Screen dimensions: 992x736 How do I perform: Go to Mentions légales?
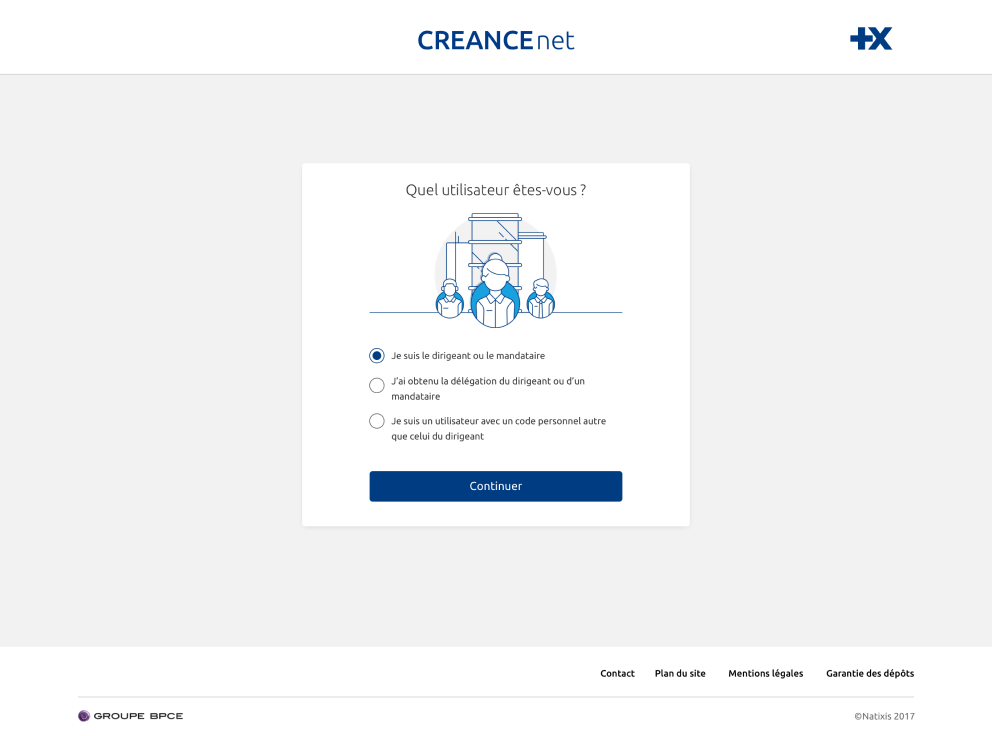(765, 674)
